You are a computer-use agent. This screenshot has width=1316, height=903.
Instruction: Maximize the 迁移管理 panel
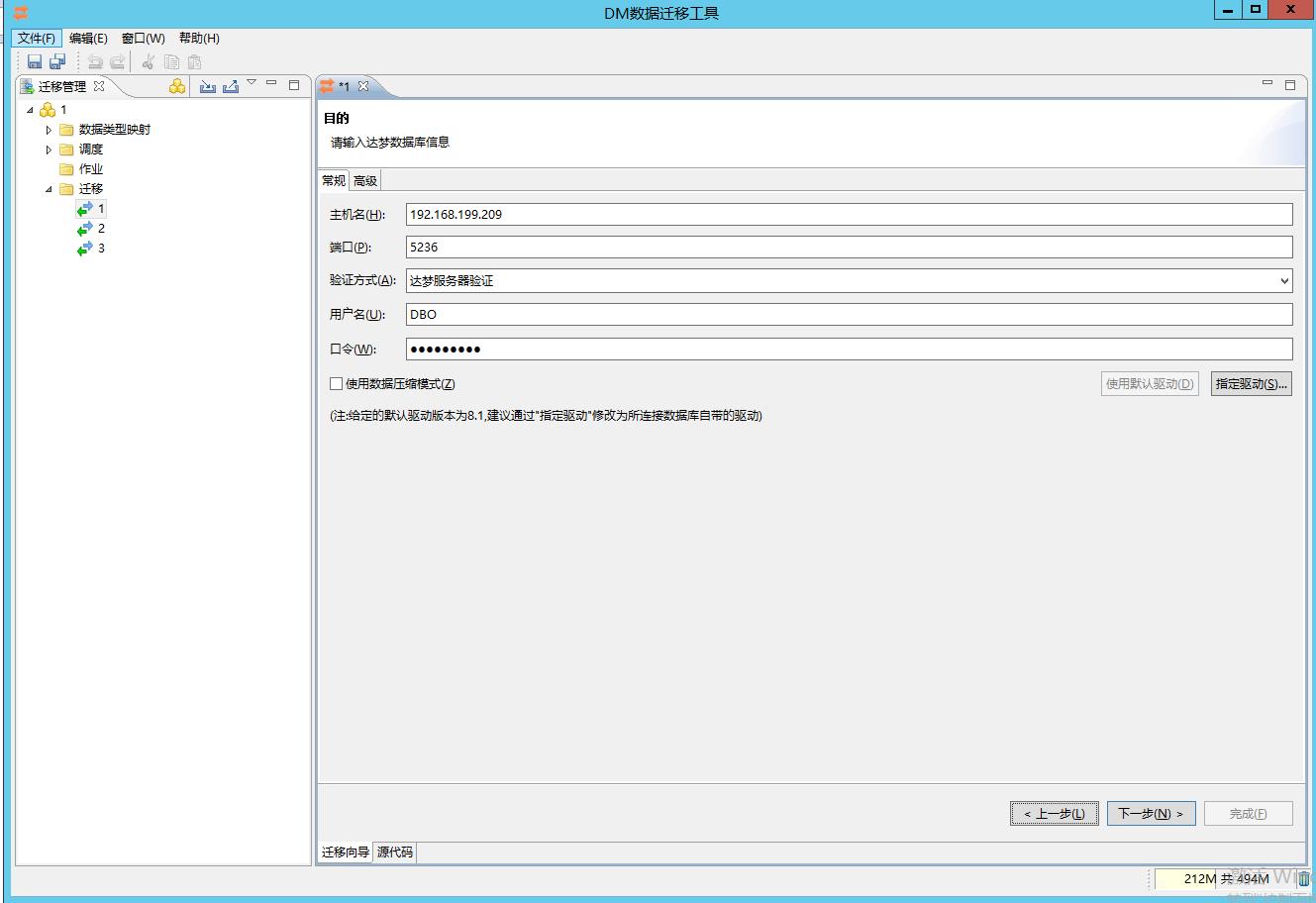tap(294, 85)
